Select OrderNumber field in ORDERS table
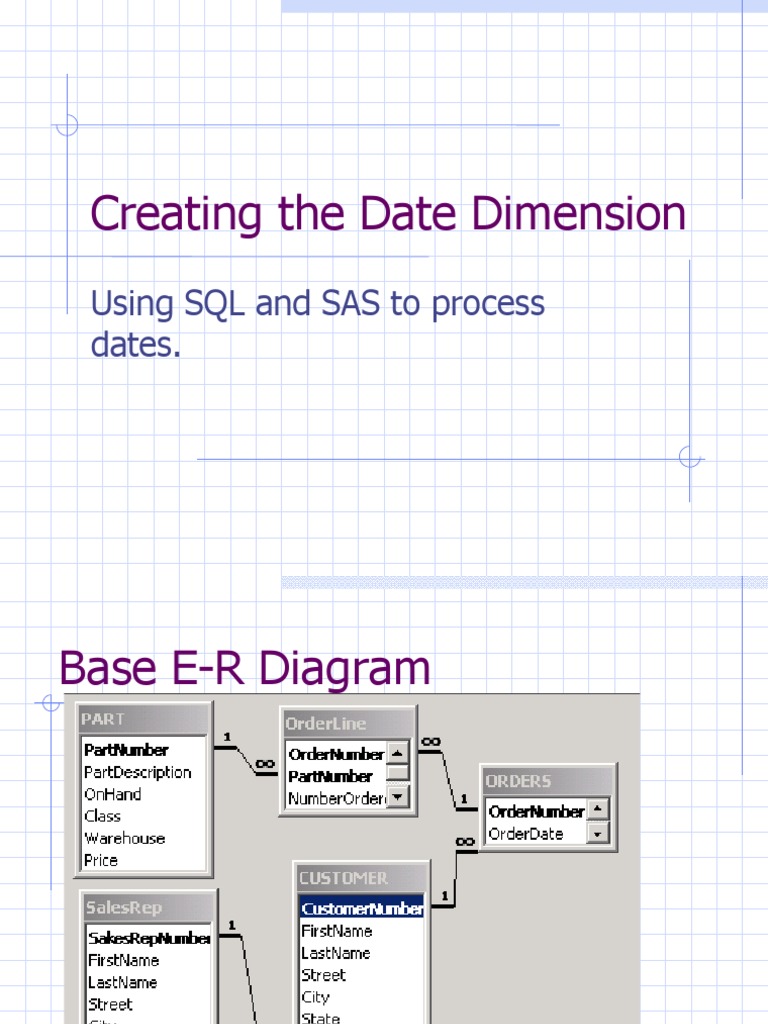This screenshot has width=768, height=1024. [536, 812]
